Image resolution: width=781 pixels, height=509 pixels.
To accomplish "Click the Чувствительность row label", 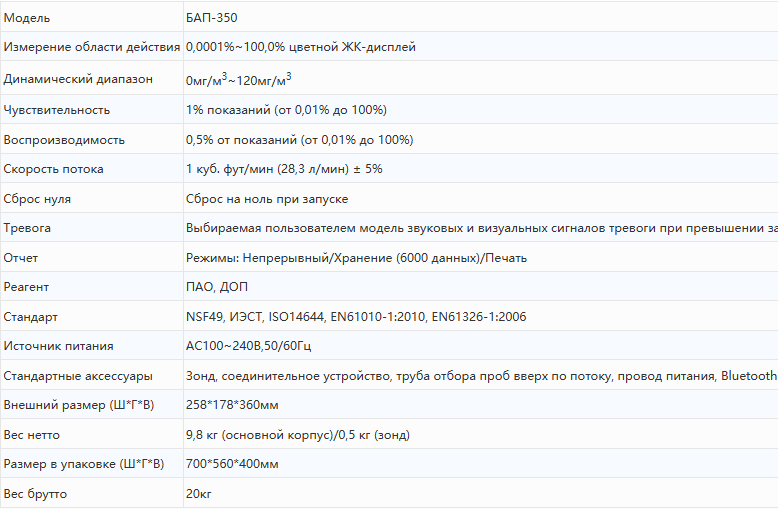I will pyautogui.click(x=57, y=110).
